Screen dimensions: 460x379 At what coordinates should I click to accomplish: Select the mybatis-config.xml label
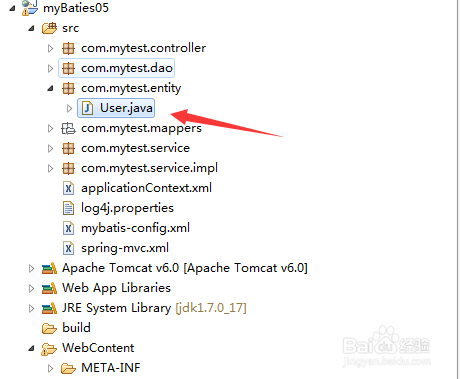[135, 228]
